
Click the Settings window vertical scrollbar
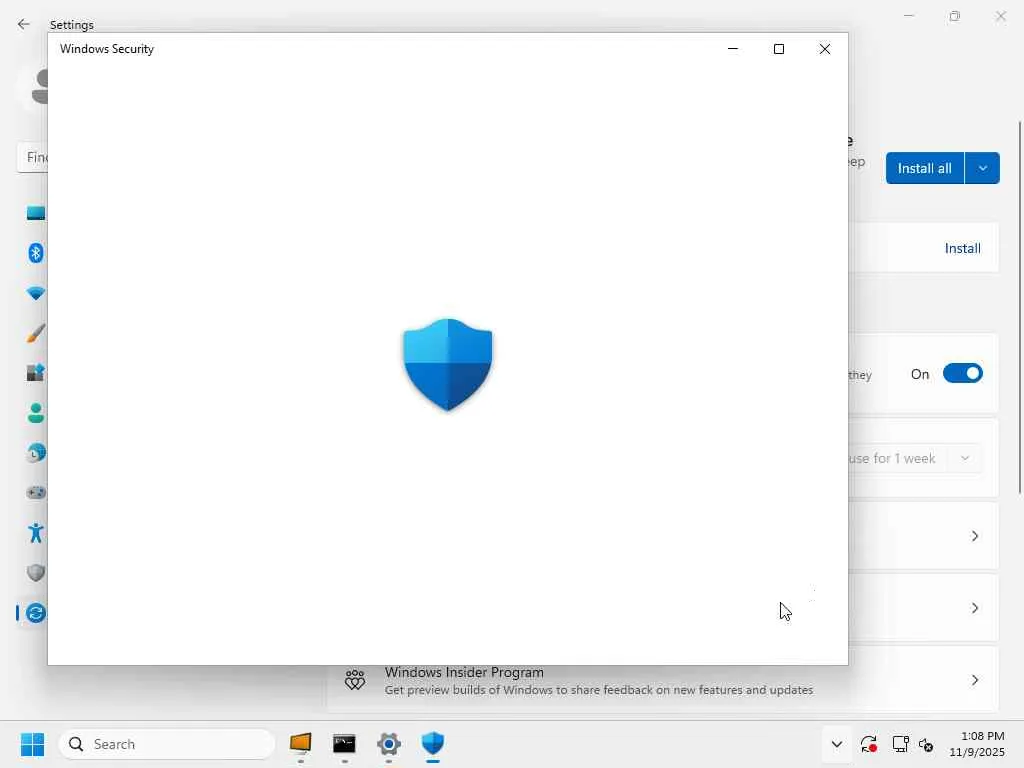(x=1019, y=307)
